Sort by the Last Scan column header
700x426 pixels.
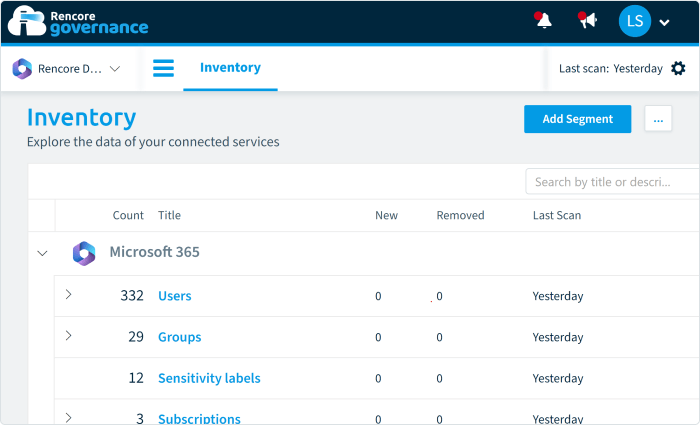click(557, 215)
